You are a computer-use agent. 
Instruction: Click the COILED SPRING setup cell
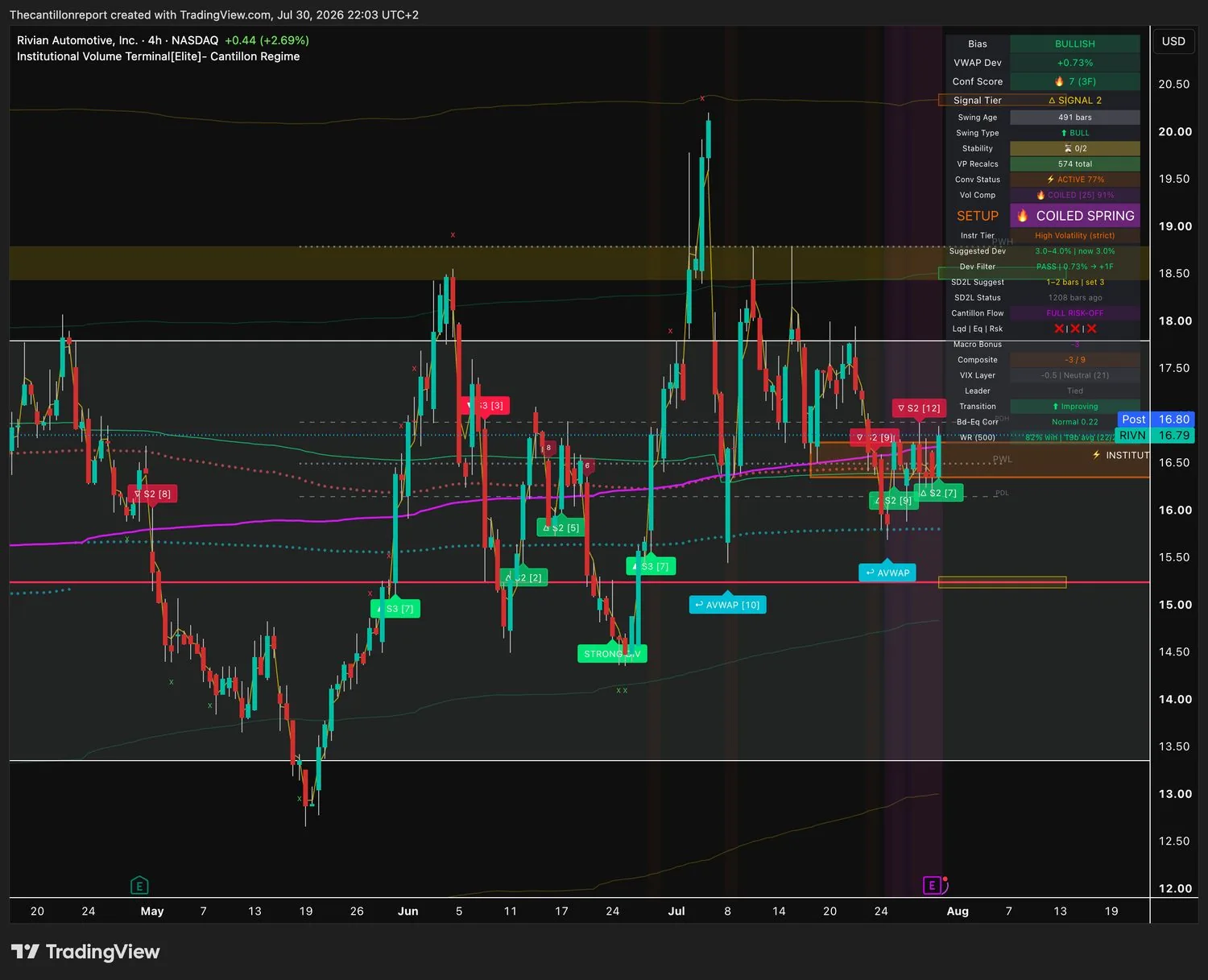(1075, 216)
